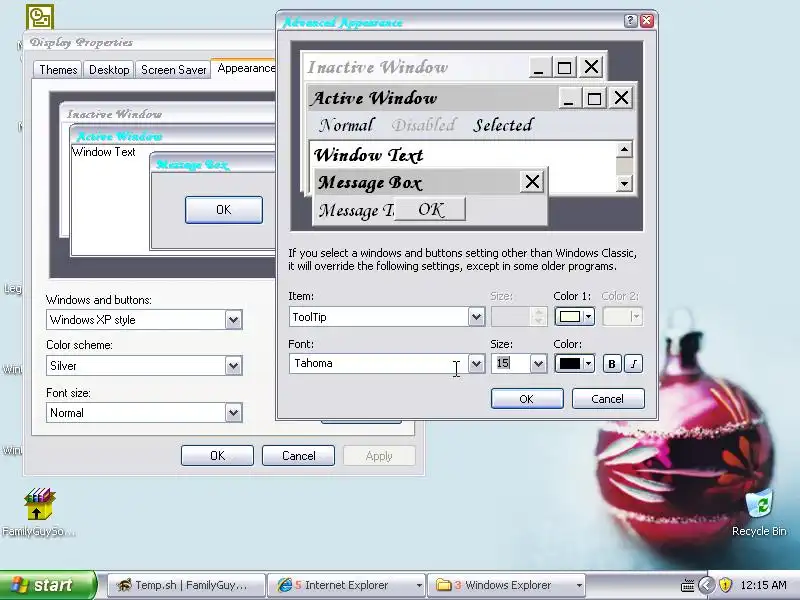Switch to the Desktop tab
This screenshot has height=600, width=800.
click(x=109, y=70)
